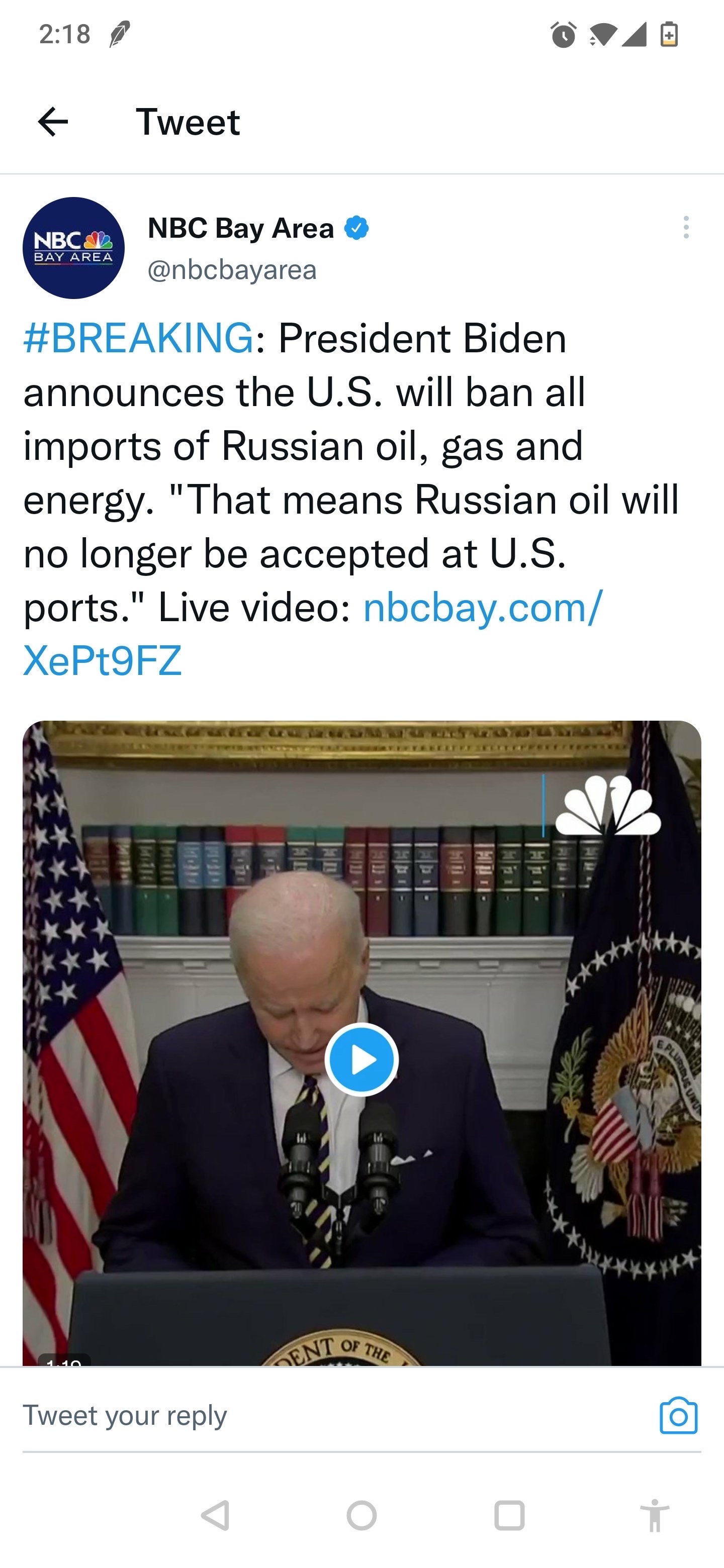Tap the Tweet header title
Image resolution: width=724 pixels, height=1568 pixels.
click(188, 122)
